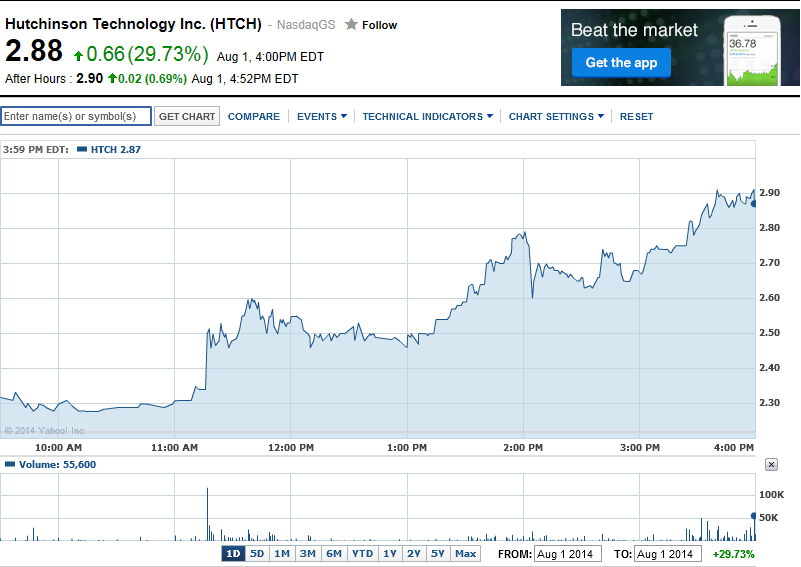Click the Hutchinson Technology Inc. (HTCH) title
801x567 pixels.
(133, 24)
